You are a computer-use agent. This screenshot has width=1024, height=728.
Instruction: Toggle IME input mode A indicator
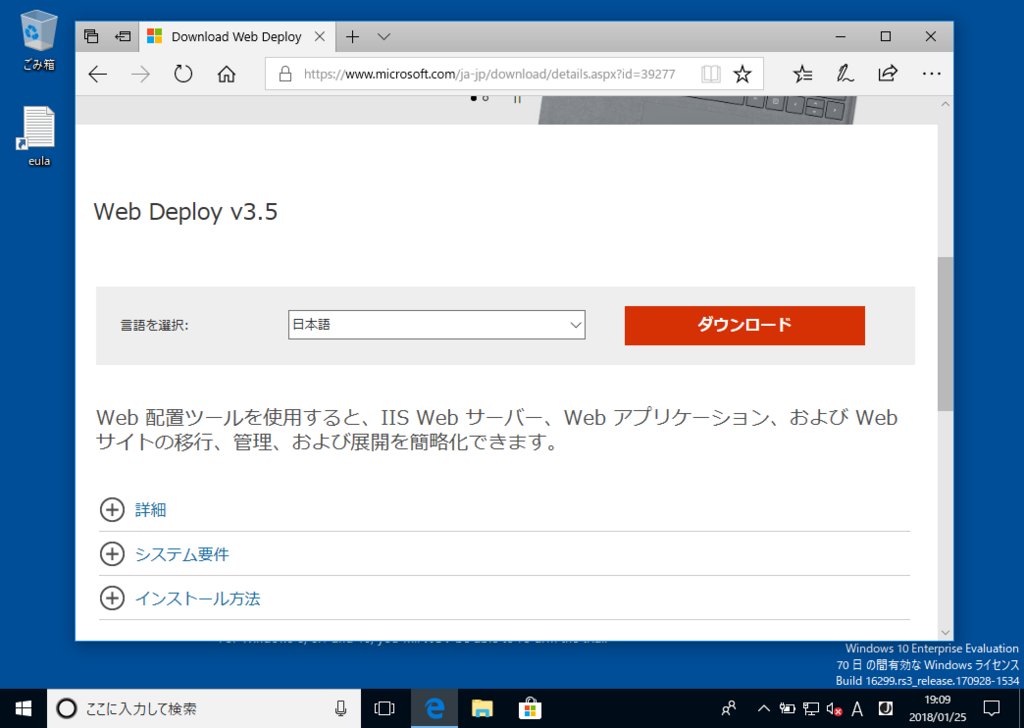click(857, 708)
